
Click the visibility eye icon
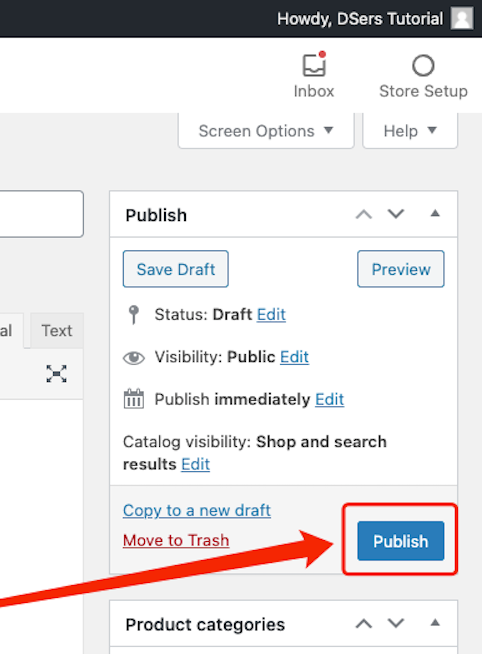click(133, 357)
